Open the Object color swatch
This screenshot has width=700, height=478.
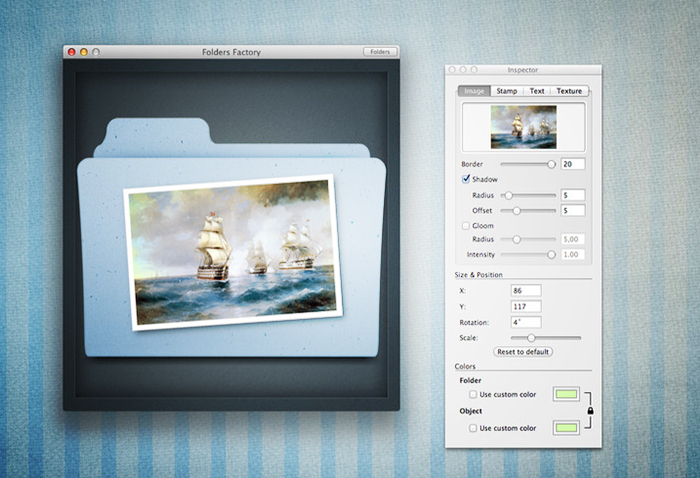point(566,428)
